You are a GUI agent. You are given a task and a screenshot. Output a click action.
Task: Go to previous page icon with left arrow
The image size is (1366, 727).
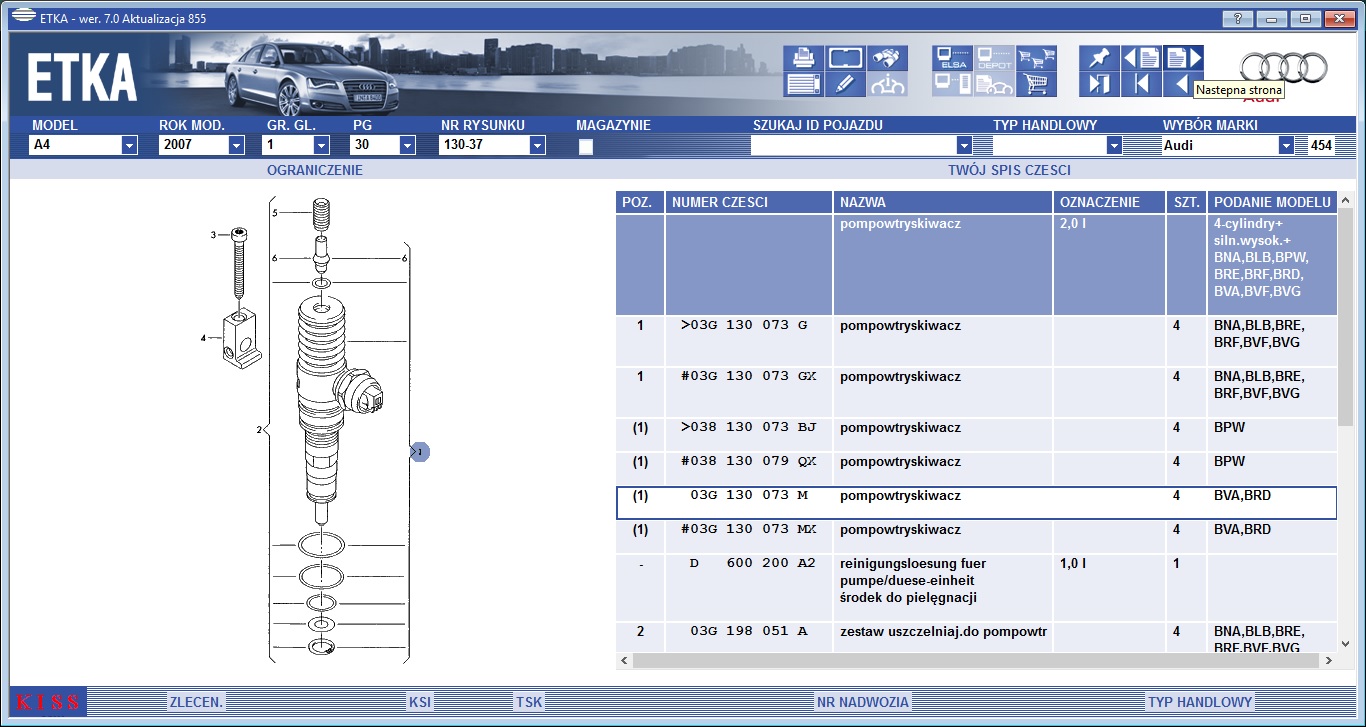[1141, 58]
